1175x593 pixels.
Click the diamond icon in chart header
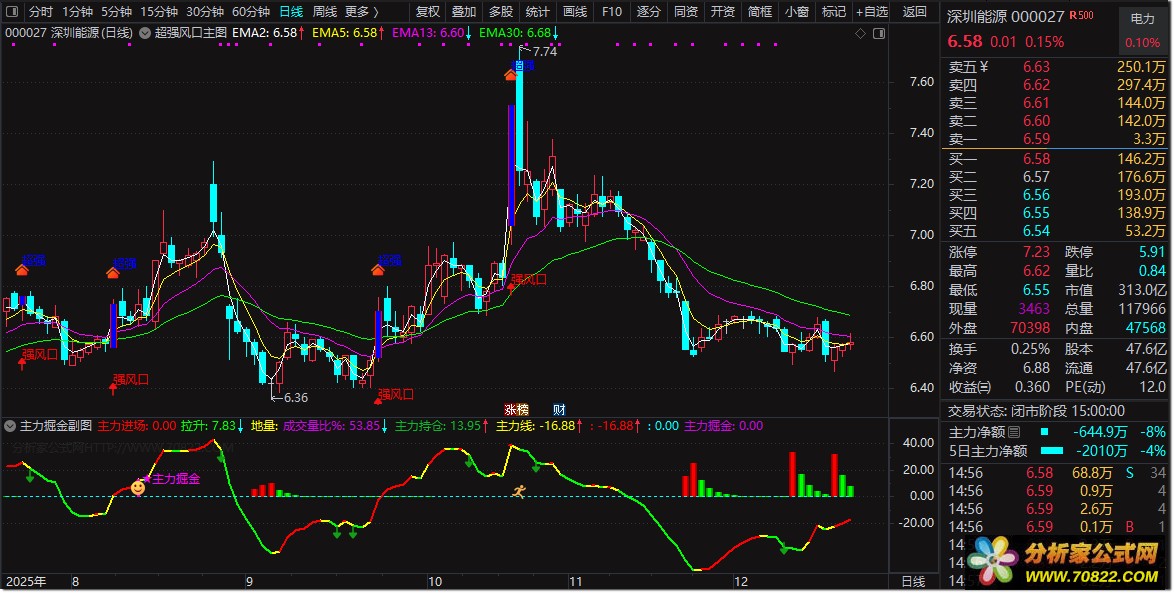[x=860, y=33]
